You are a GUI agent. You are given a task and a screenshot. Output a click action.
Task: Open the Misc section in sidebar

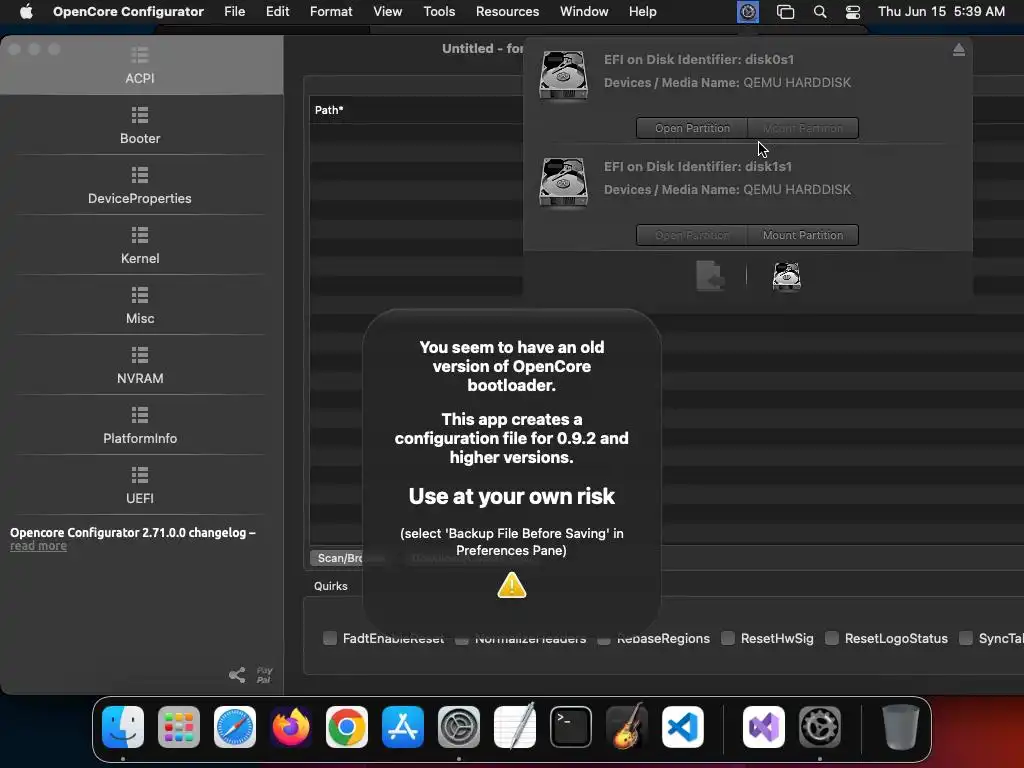point(140,306)
